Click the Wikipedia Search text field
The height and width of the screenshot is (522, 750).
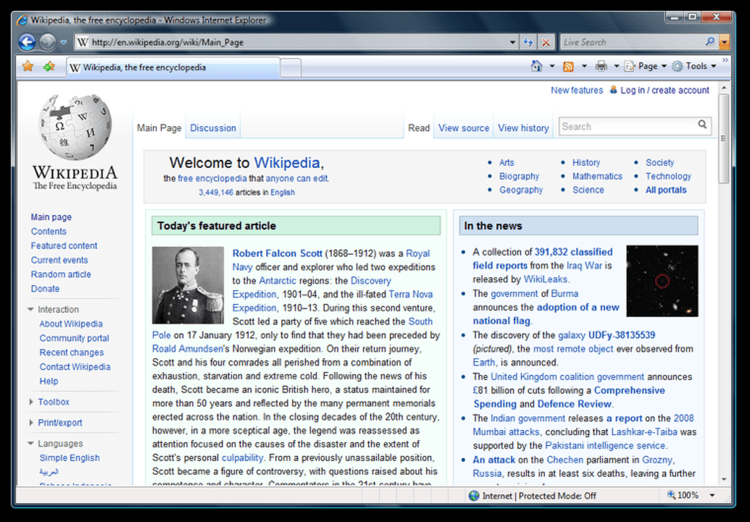click(x=627, y=126)
